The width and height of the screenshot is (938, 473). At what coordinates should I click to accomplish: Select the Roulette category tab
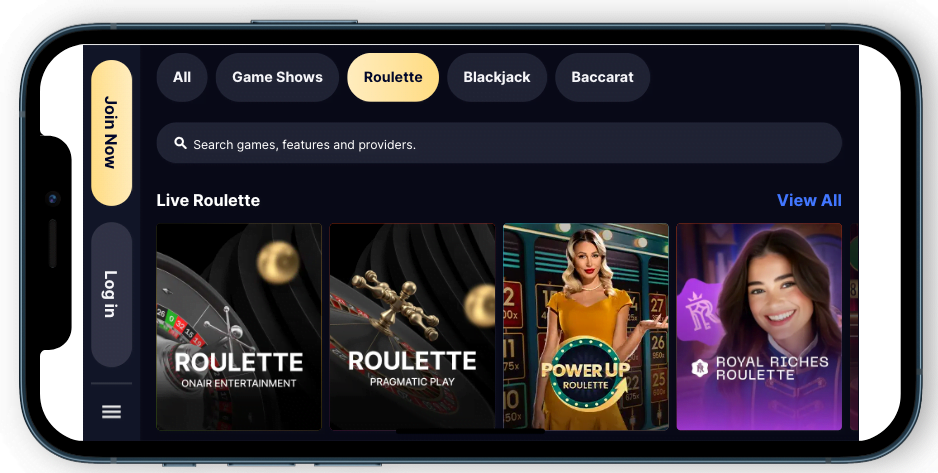[393, 77]
